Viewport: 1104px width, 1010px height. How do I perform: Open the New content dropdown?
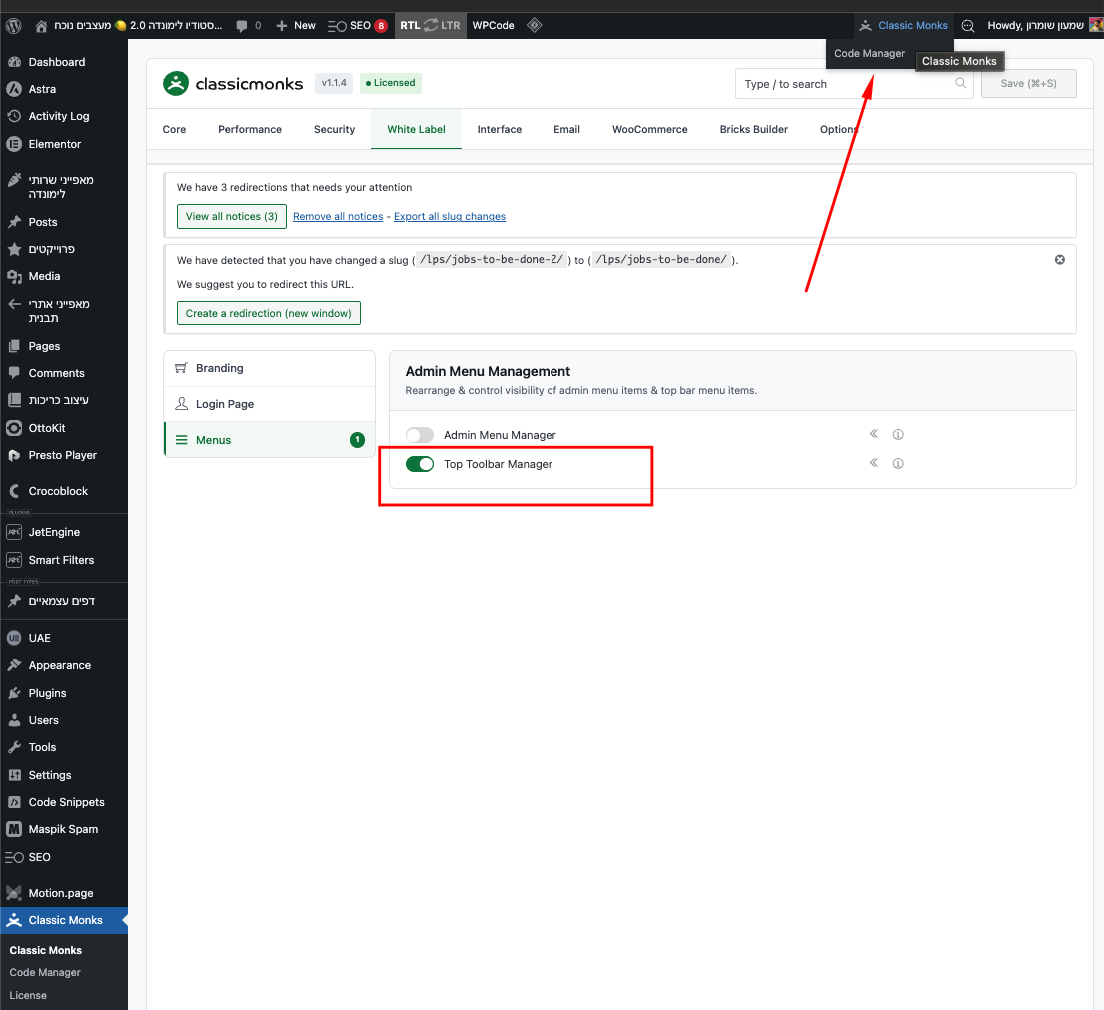pos(296,25)
